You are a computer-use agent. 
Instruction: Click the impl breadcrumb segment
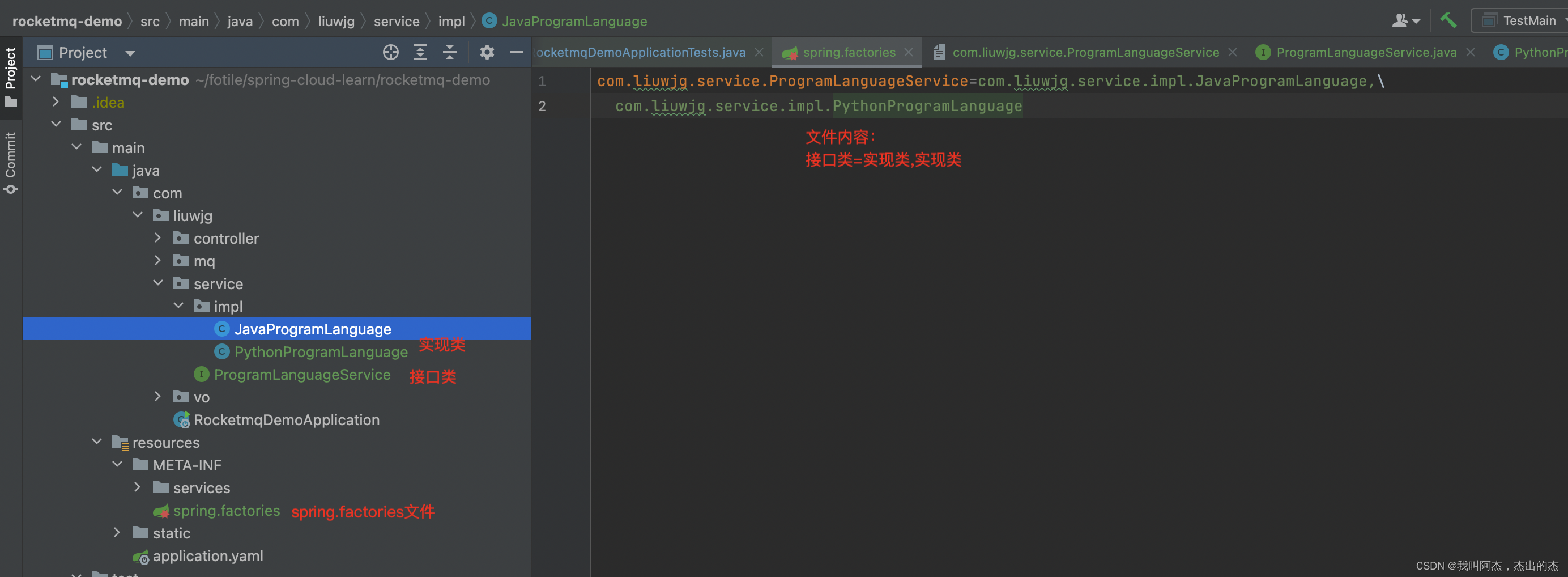[x=451, y=21]
